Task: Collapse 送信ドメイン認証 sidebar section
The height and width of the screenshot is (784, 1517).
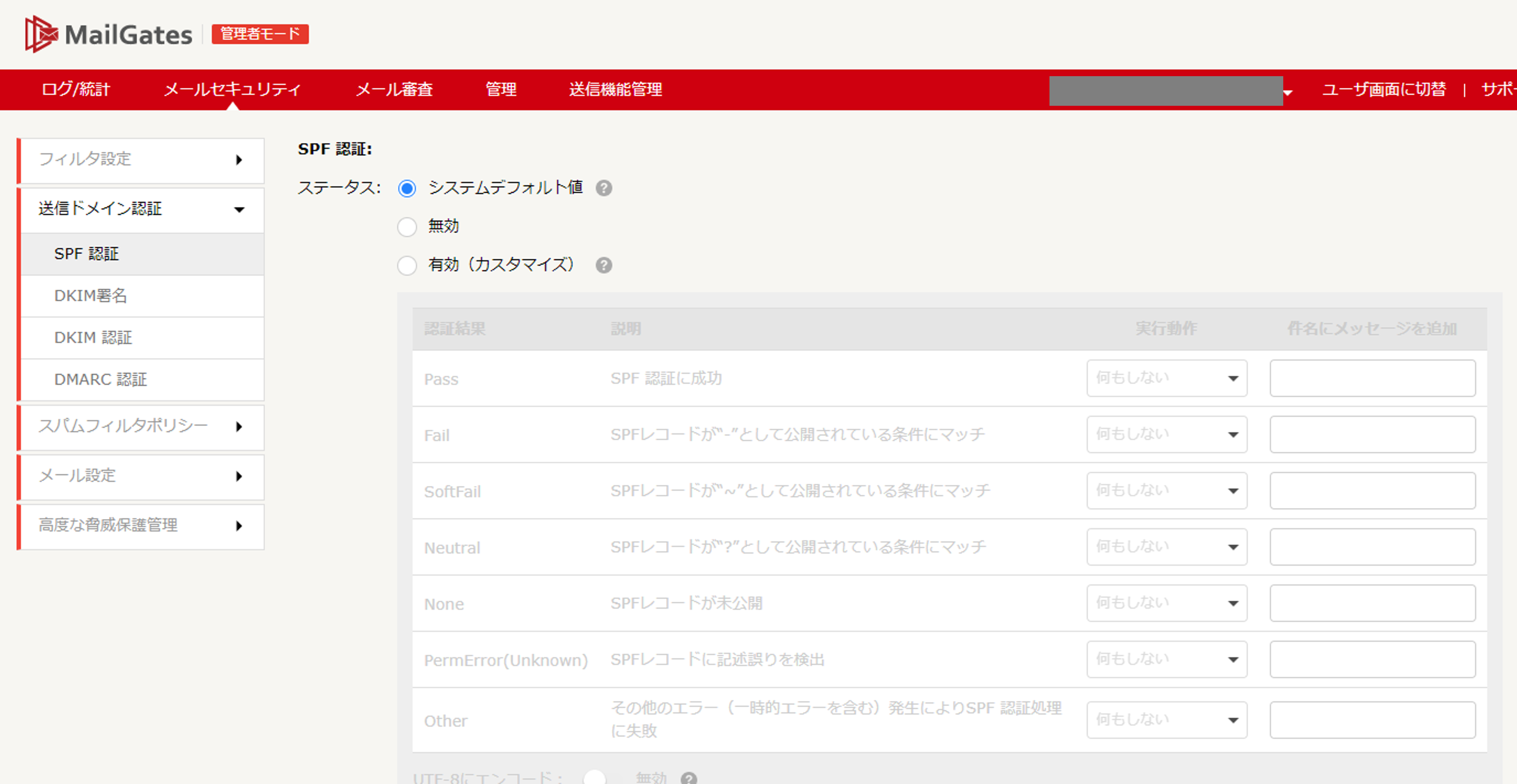Action: [x=239, y=210]
